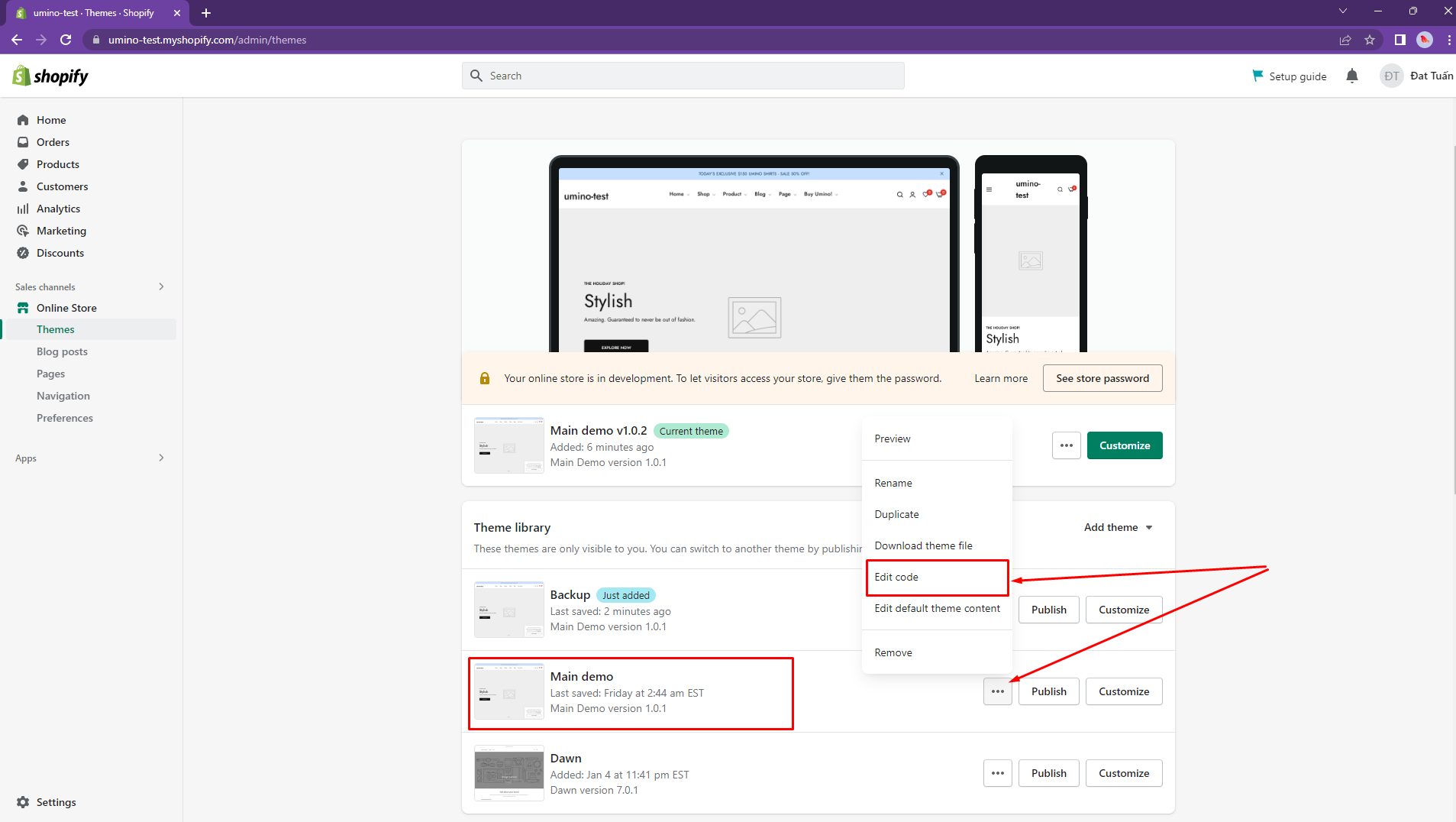Image resolution: width=1456 pixels, height=822 pixels.
Task: Bookmark this page with the star
Action: coord(1370,40)
